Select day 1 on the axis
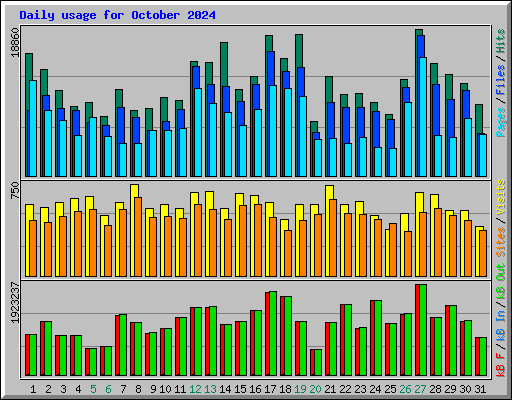This screenshot has height=400, width=512. point(33,389)
